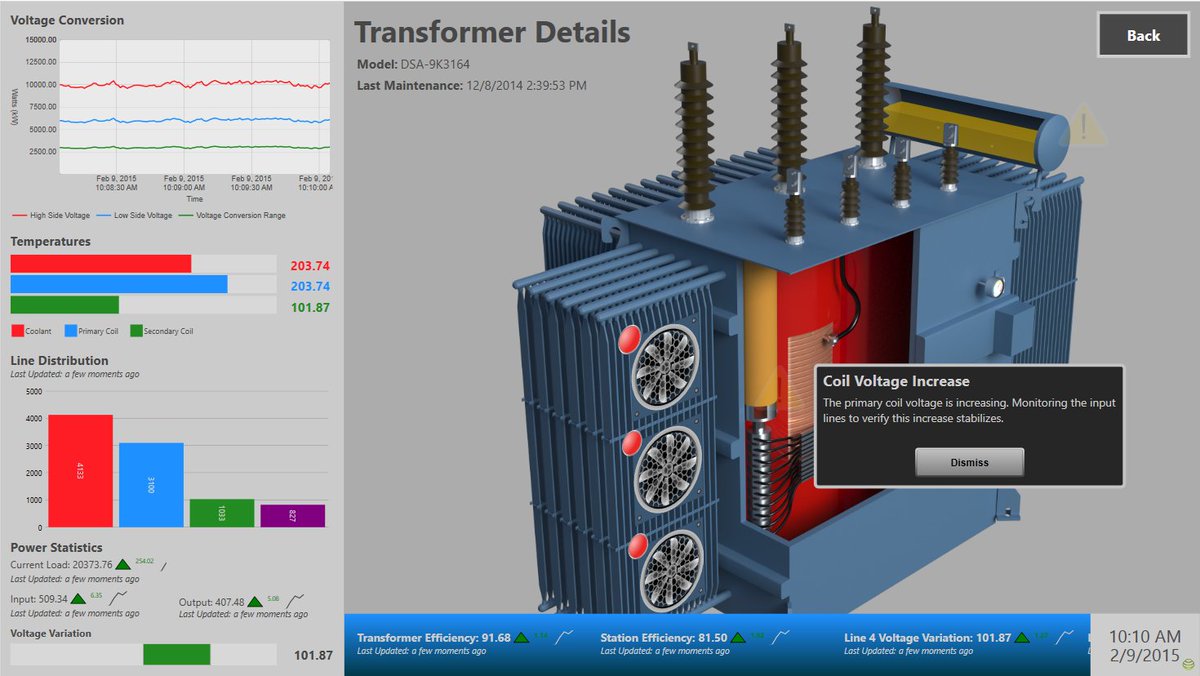The height and width of the screenshot is (676, 1200).
Task: Click the Voltage Conversion panel title
Action: pyautogui.click(x=67, y=20)
